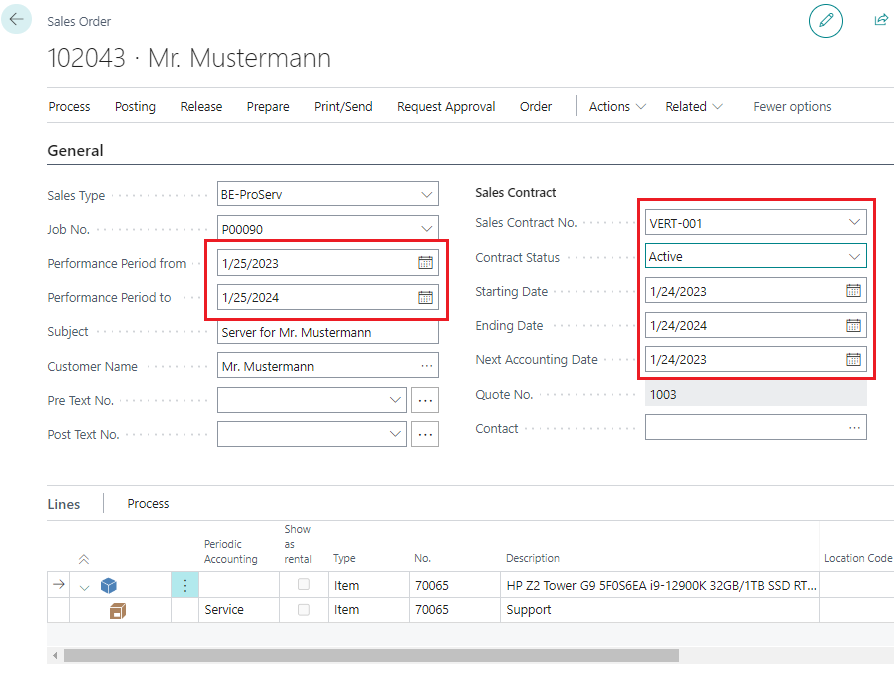Click the Location Code column header

[x=858, y=558]
